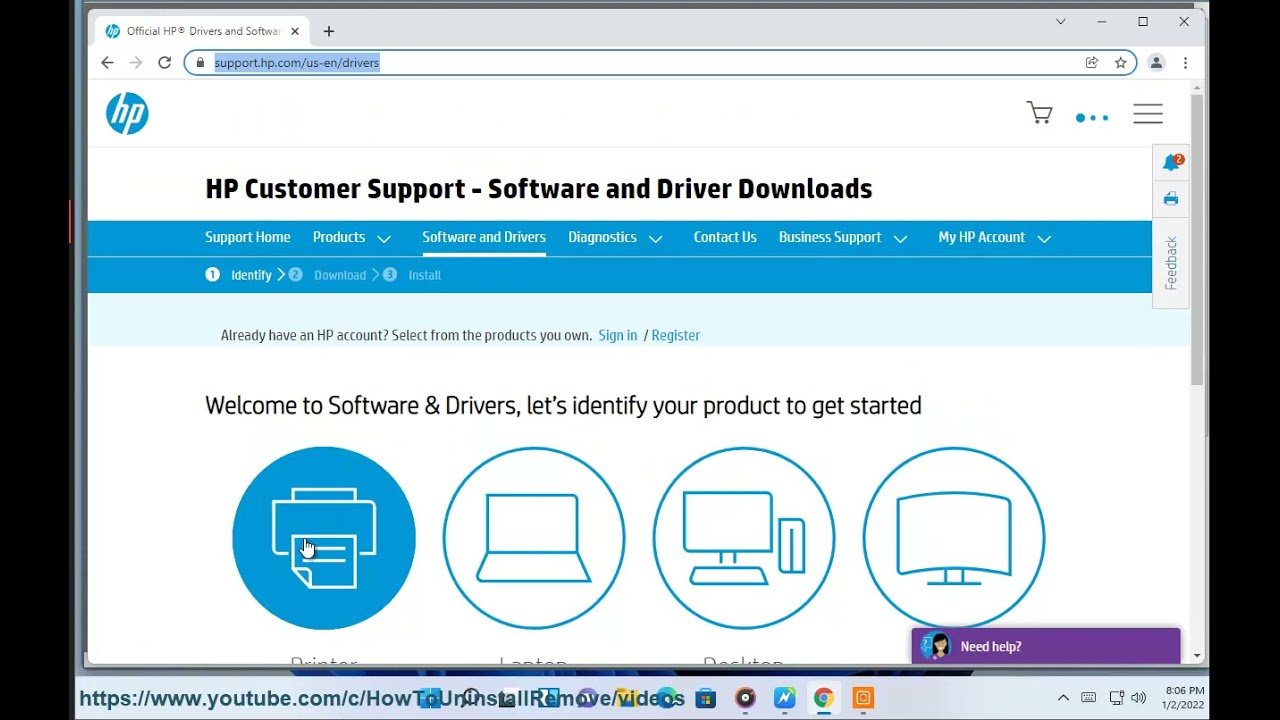Expand the My HP Account menu
The width and height of the screenshot is (1280, 720).
pos(994,238)
